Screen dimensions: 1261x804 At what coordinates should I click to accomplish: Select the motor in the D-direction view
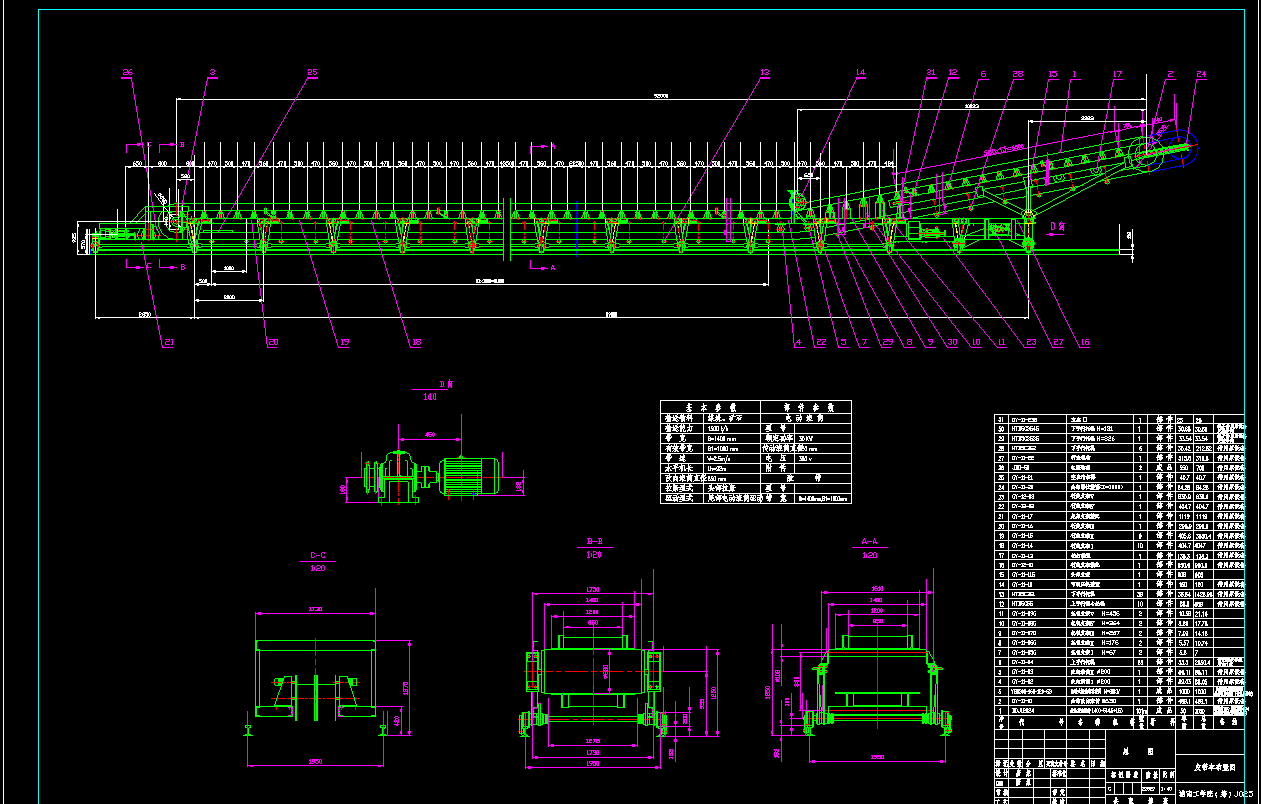click(x=470, y=476)
